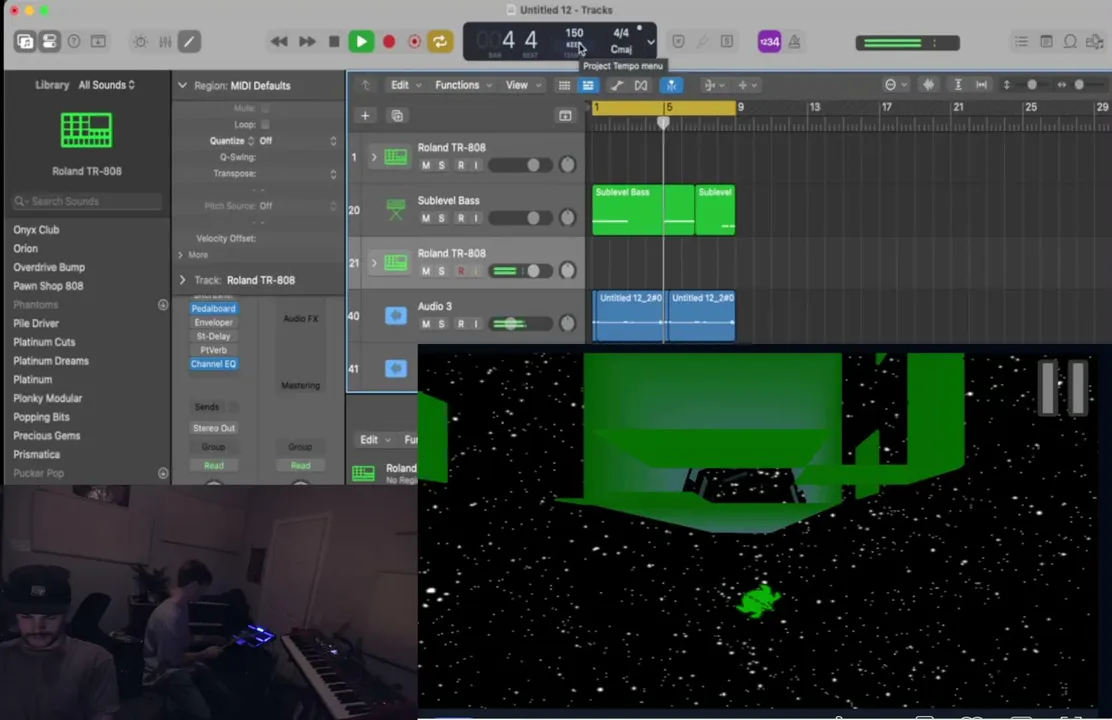Open the Loop Browser icon
Viewport: 1112px width, 720px height.
tap(1070, 41)
